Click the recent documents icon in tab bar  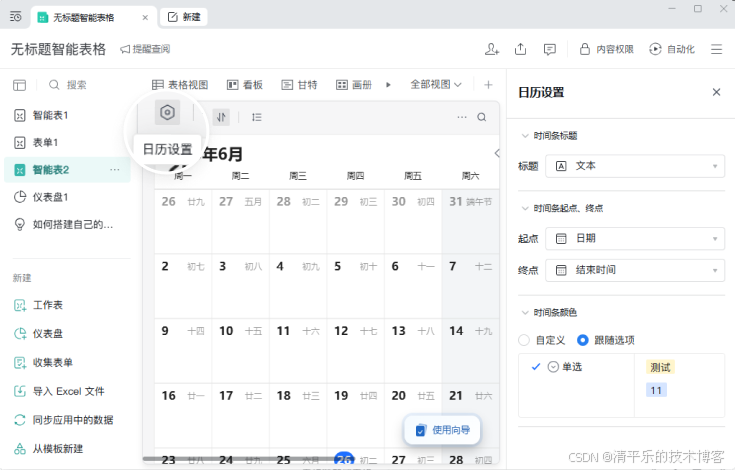point(15,17)
